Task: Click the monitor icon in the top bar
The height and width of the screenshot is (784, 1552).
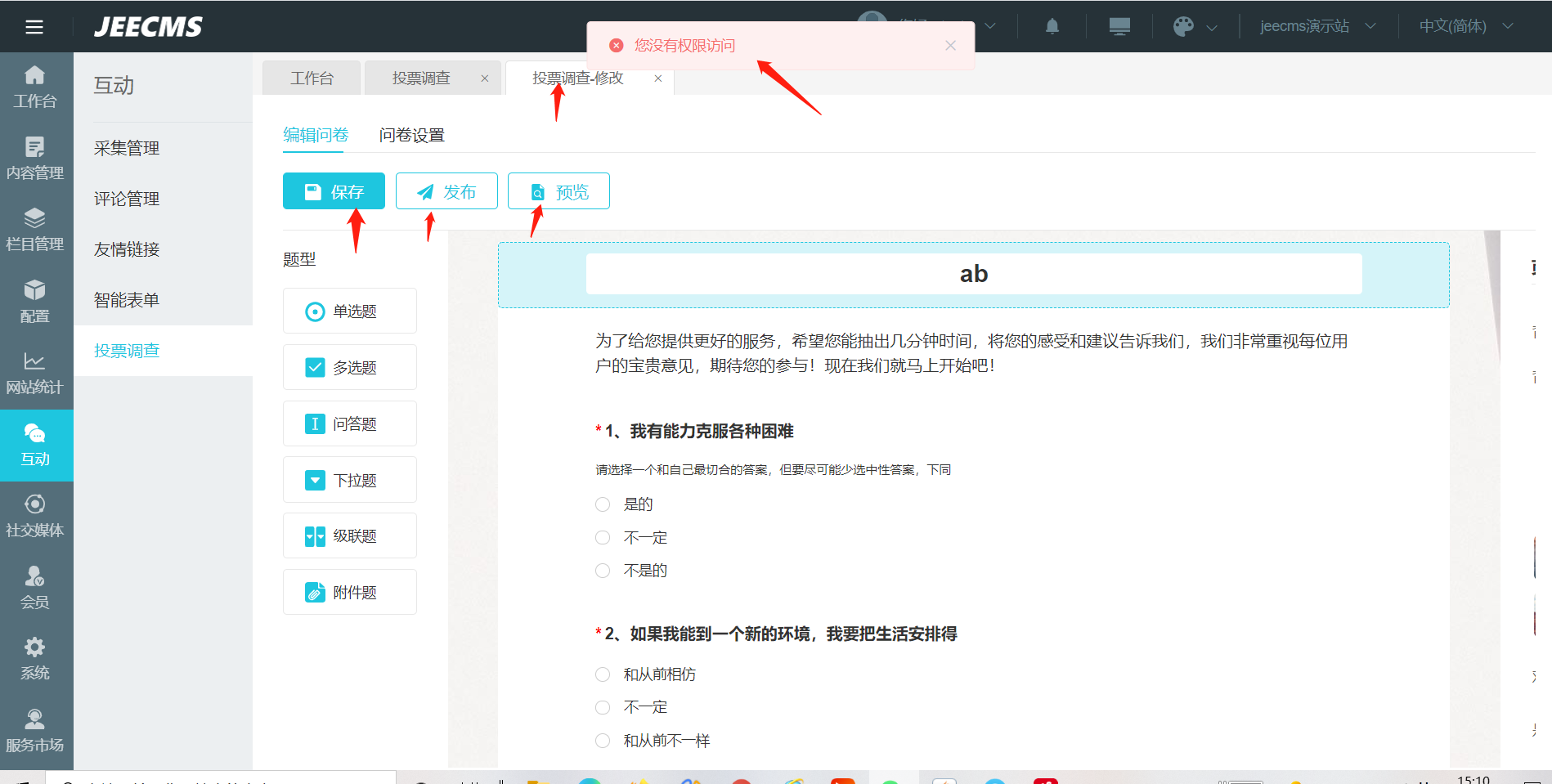Action: (1119, 26)
